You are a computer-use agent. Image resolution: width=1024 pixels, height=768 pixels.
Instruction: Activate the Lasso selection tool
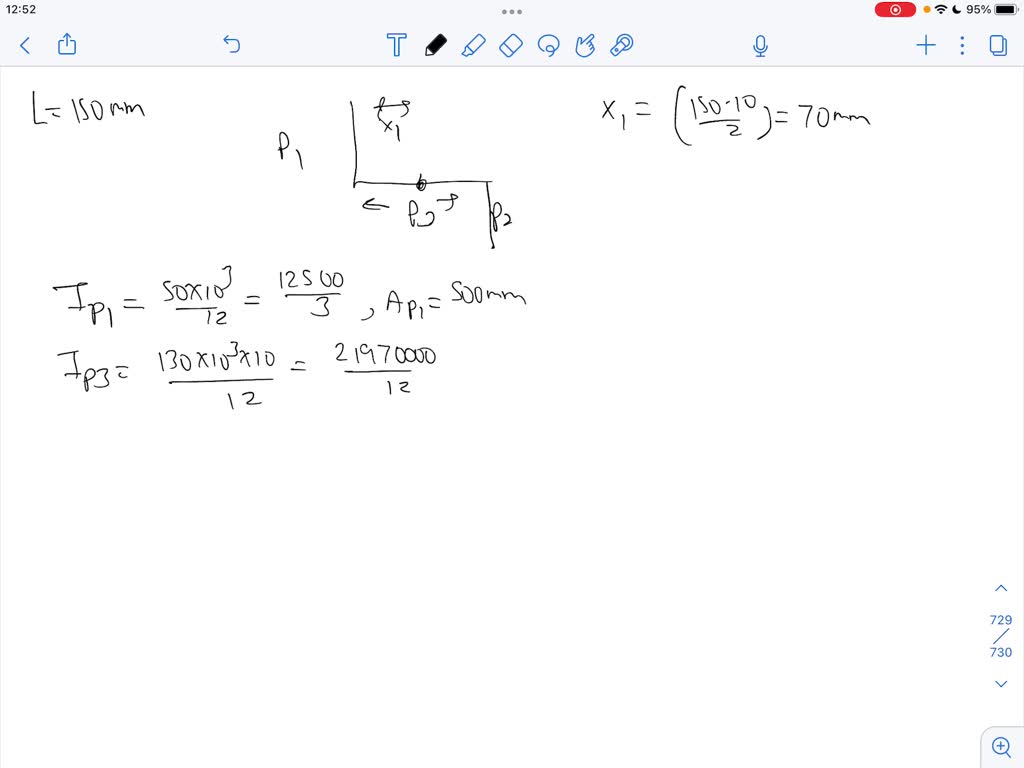tap(548, 45)
